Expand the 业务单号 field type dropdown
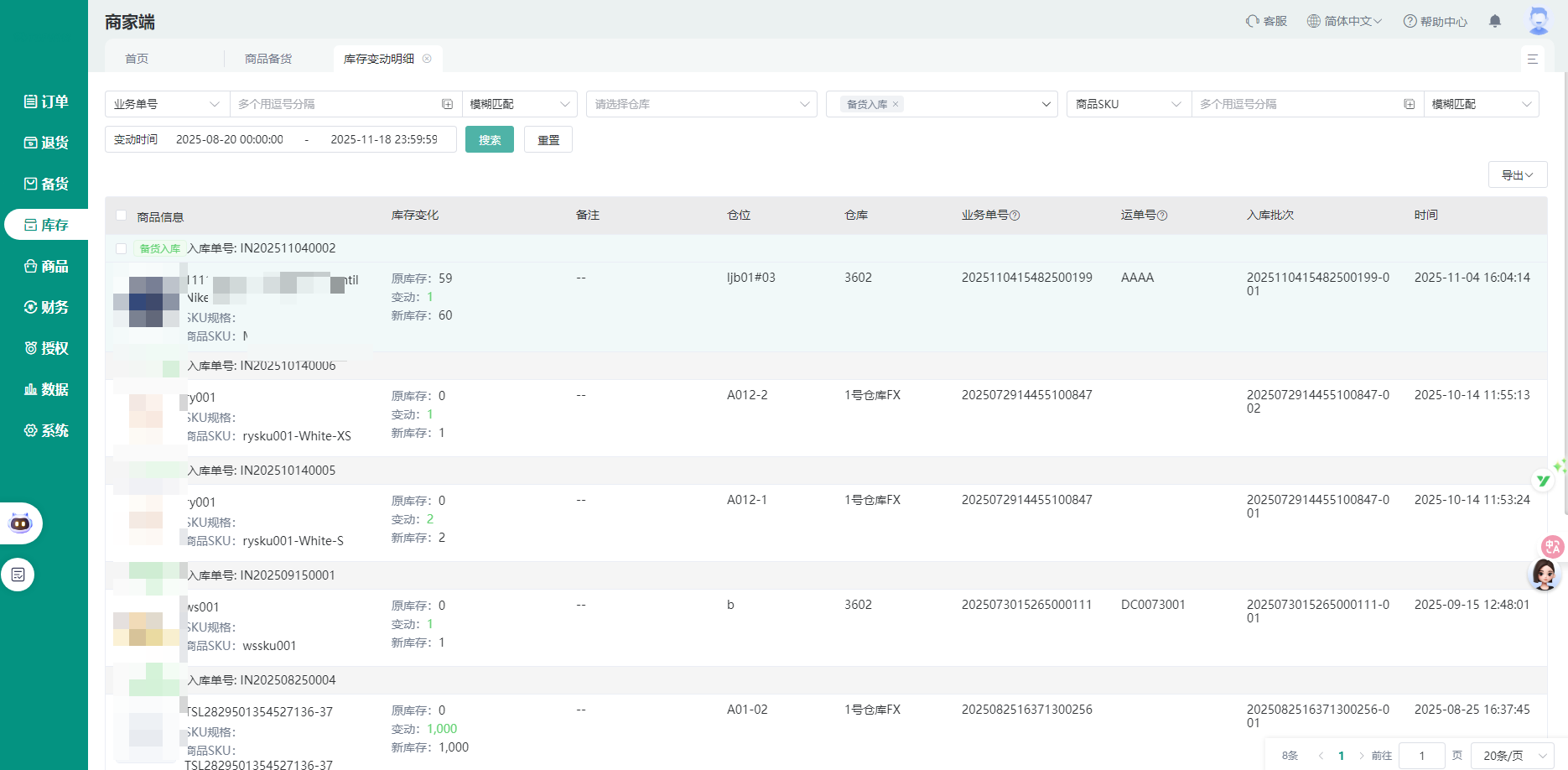The height and width of the screenshot is (770, 1568). pyautogui.click(x=165, y=104)
